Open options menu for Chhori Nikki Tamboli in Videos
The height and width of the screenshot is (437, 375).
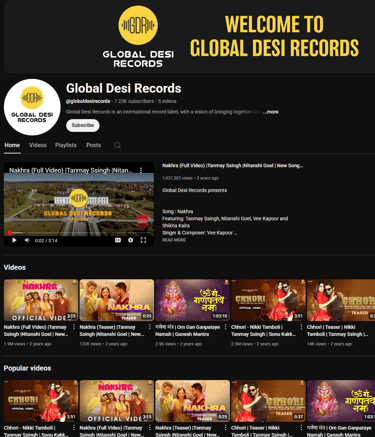pyautogui.click(x=301, y=327)
